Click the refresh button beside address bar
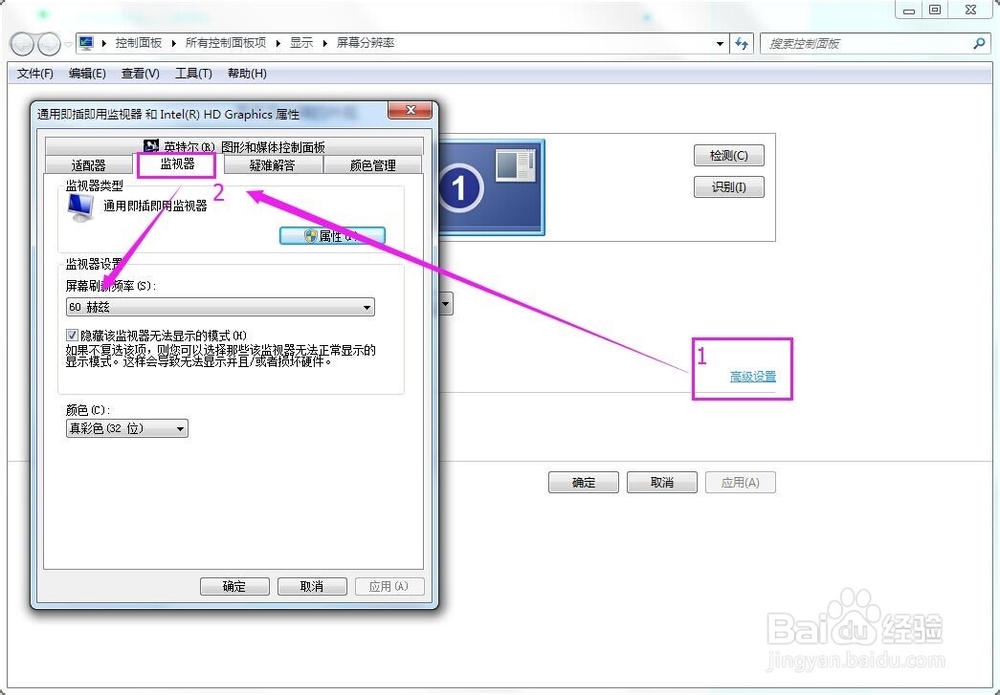The height and width of the screenshot is (695, 1000). 742,43
